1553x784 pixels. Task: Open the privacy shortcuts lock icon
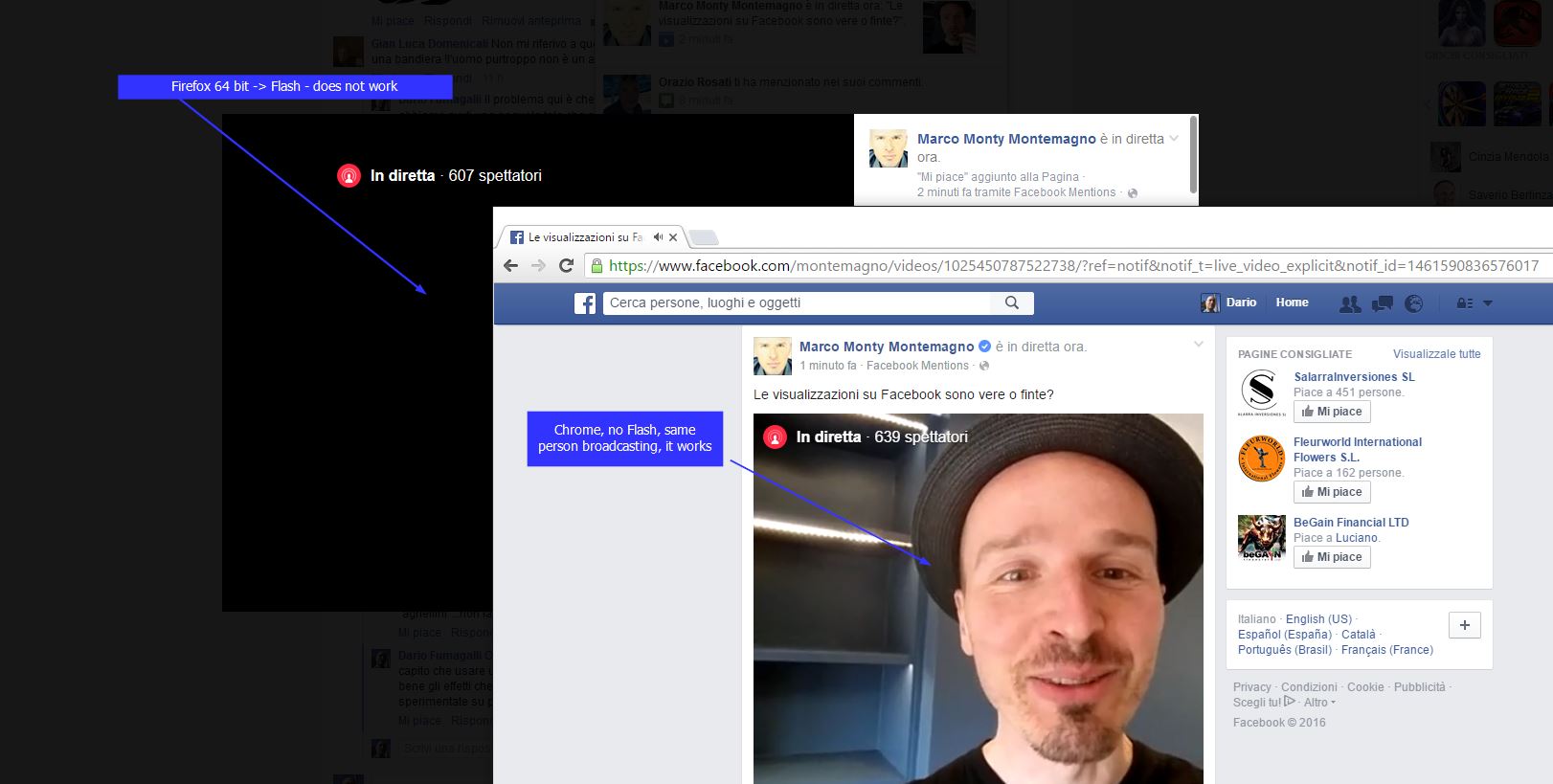[1465, 303]
